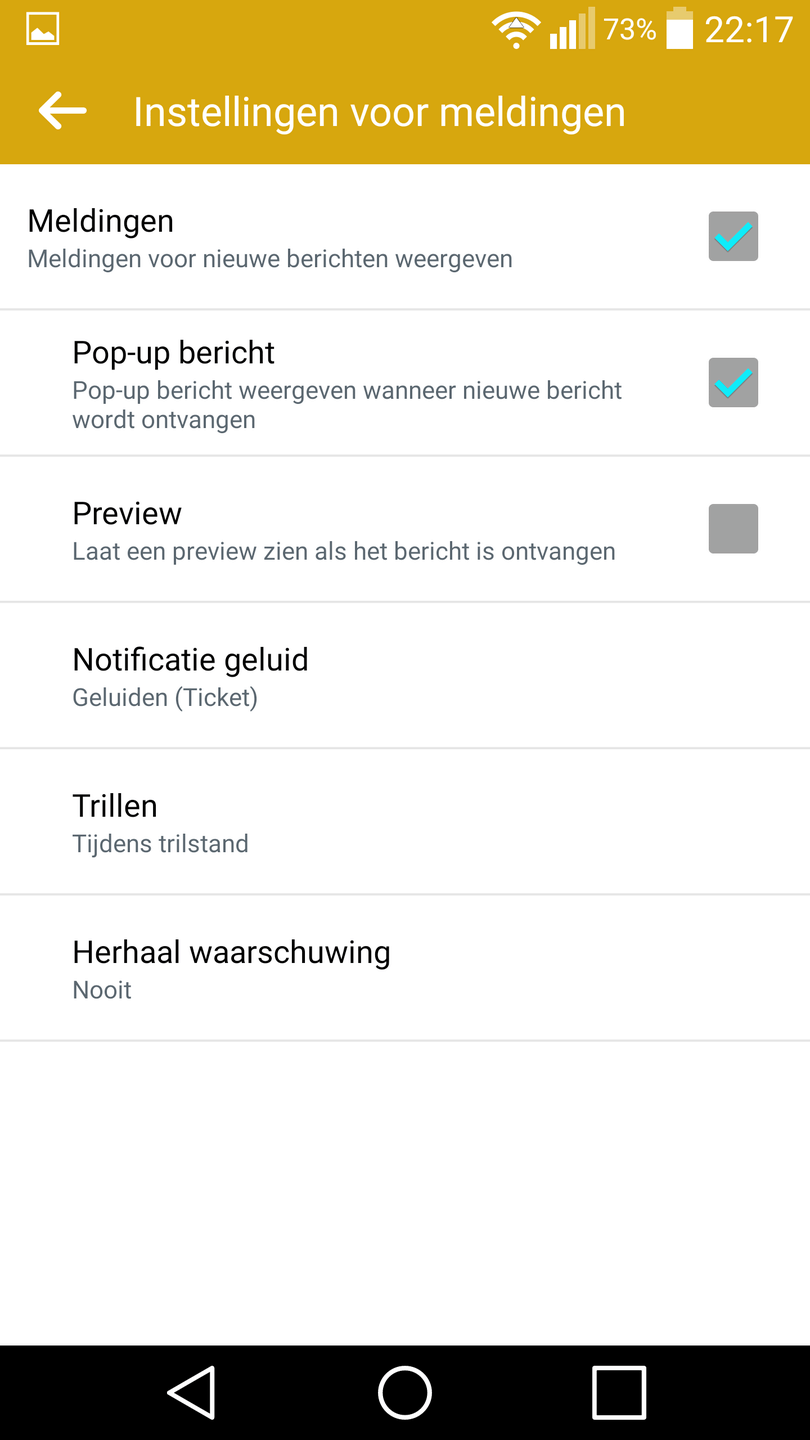Tap the Pop-up bericht setting title
Screen dimensions: 810x1440
click(x=174, y=353)
